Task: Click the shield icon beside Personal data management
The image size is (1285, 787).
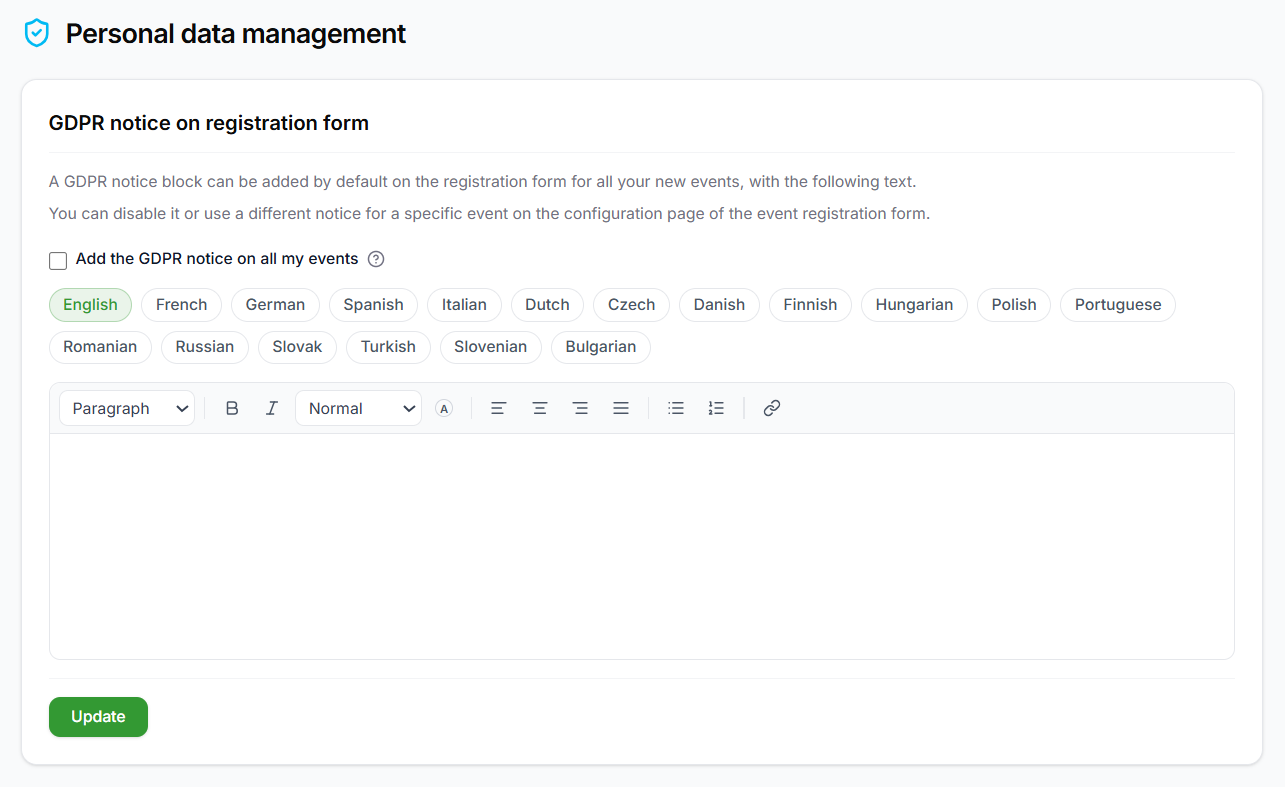Action: click(x=37, y=33)
